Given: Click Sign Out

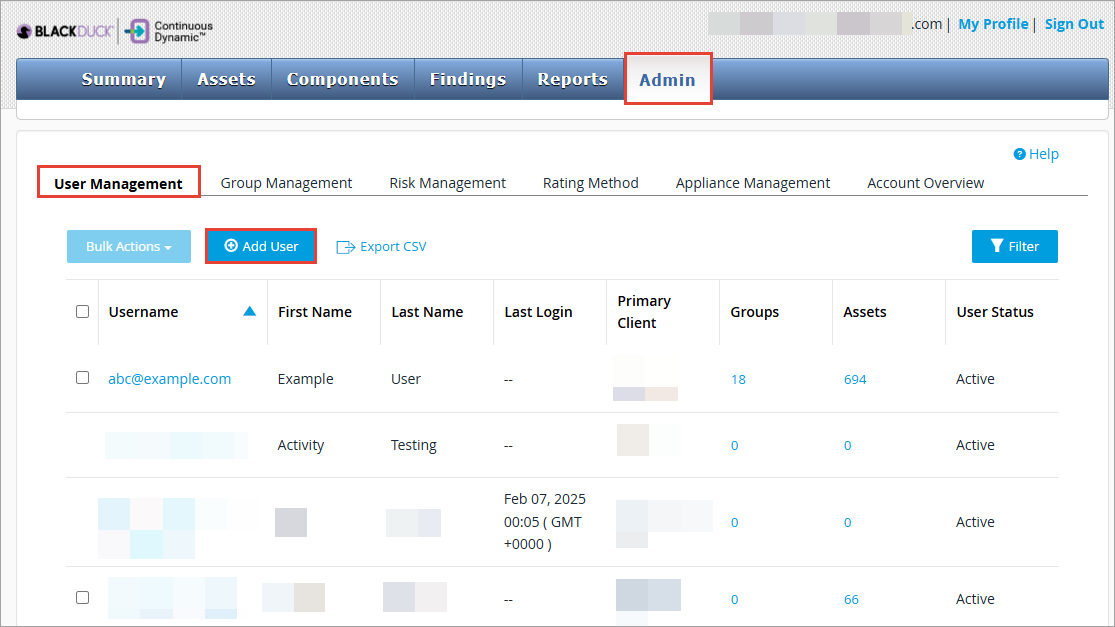Looking at the screenshot, I should click(x=1074, y=24).
